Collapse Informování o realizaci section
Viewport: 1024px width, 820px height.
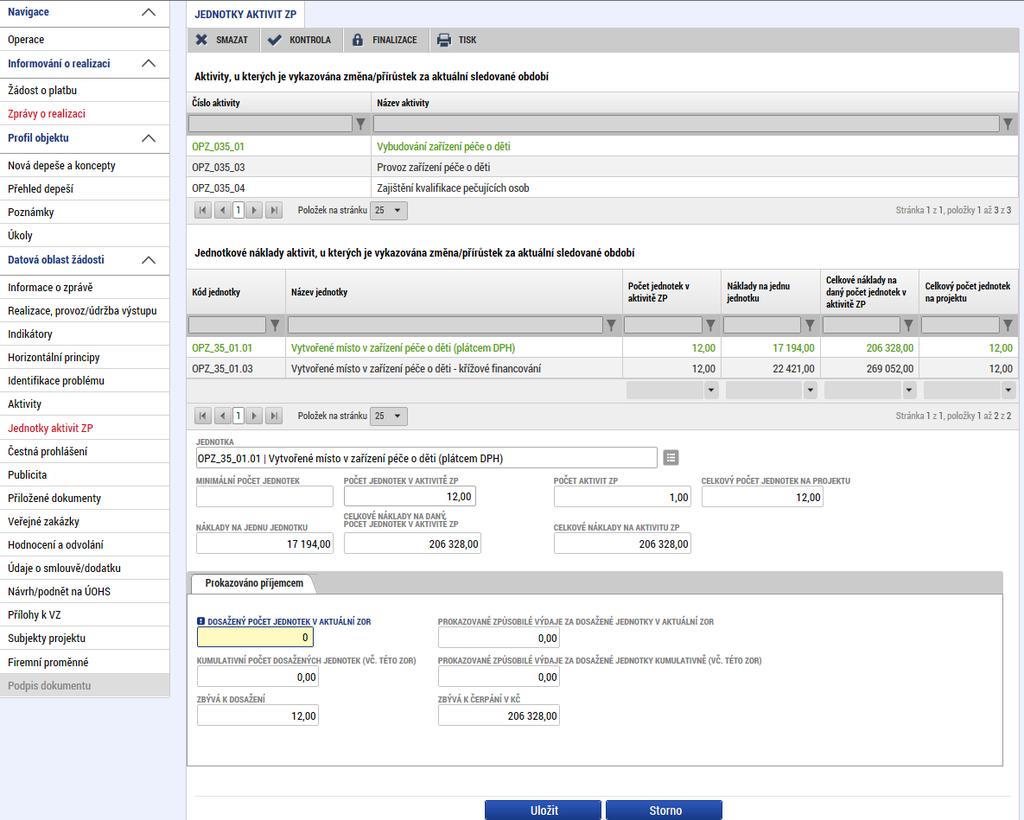click(149, 63)
